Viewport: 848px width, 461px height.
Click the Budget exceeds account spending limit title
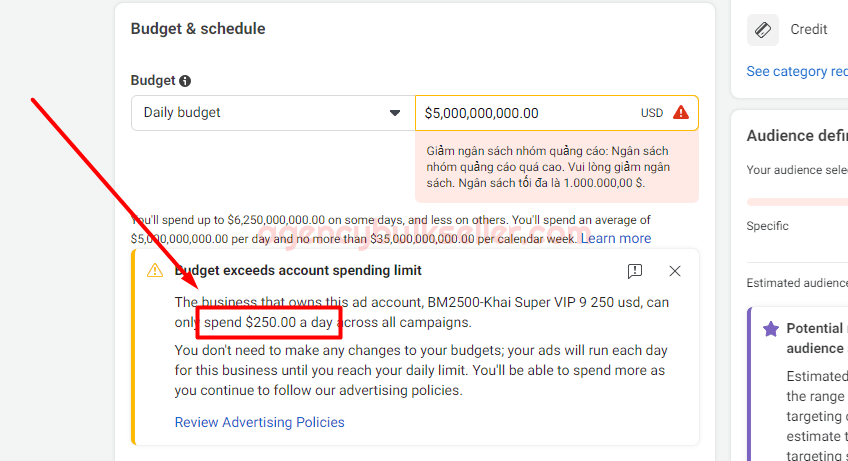coord(298,270)
